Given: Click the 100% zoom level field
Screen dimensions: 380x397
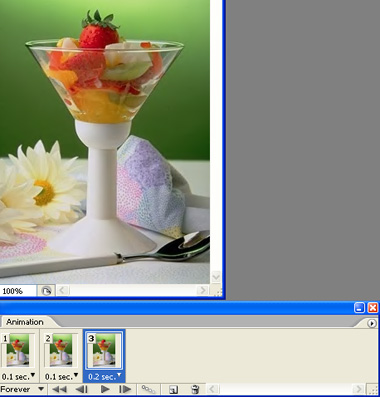Looking at the screenshot, I should pyautogui.click(x=18, y=291).
